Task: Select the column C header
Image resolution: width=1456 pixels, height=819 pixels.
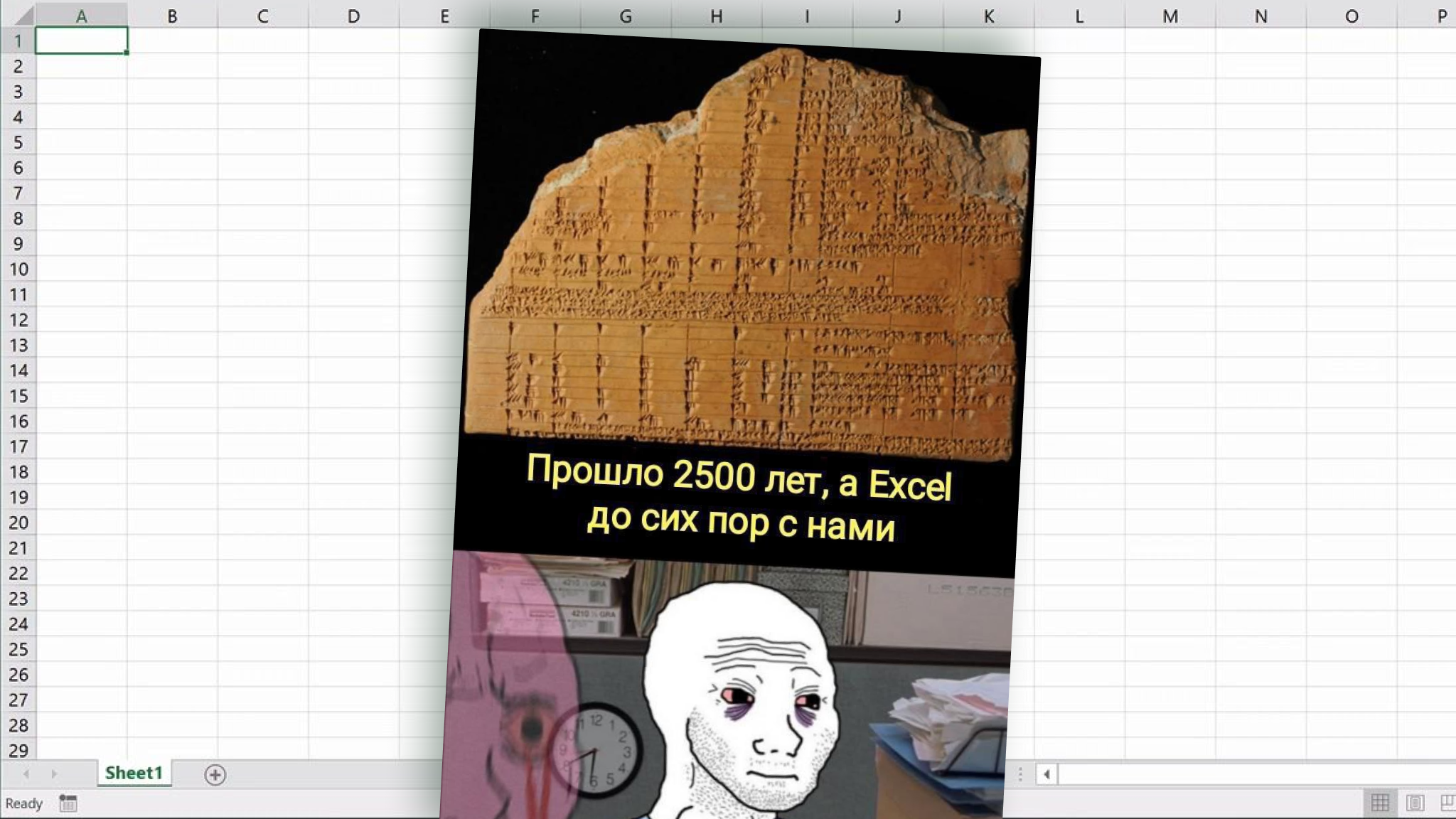Action: point(262,16)
